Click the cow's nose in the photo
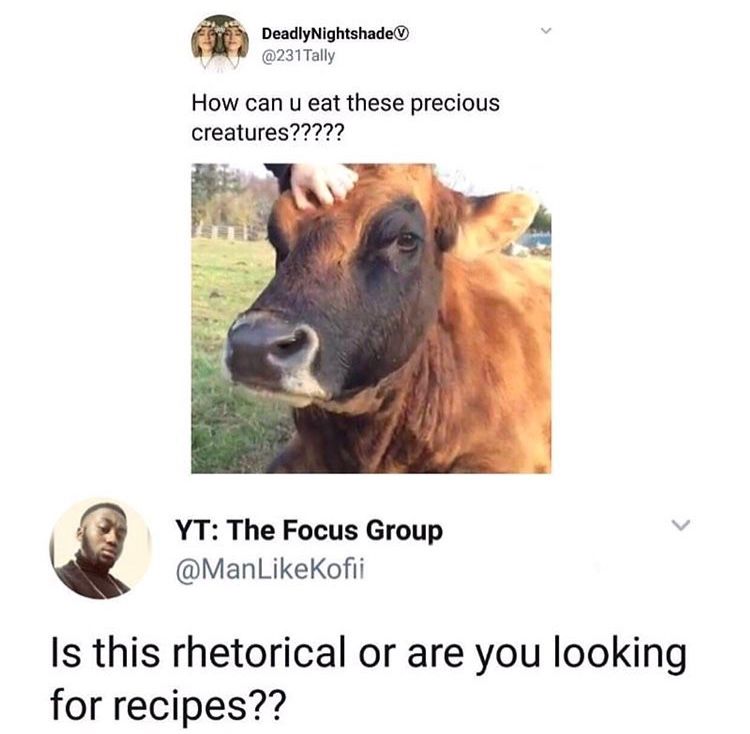 273,349
